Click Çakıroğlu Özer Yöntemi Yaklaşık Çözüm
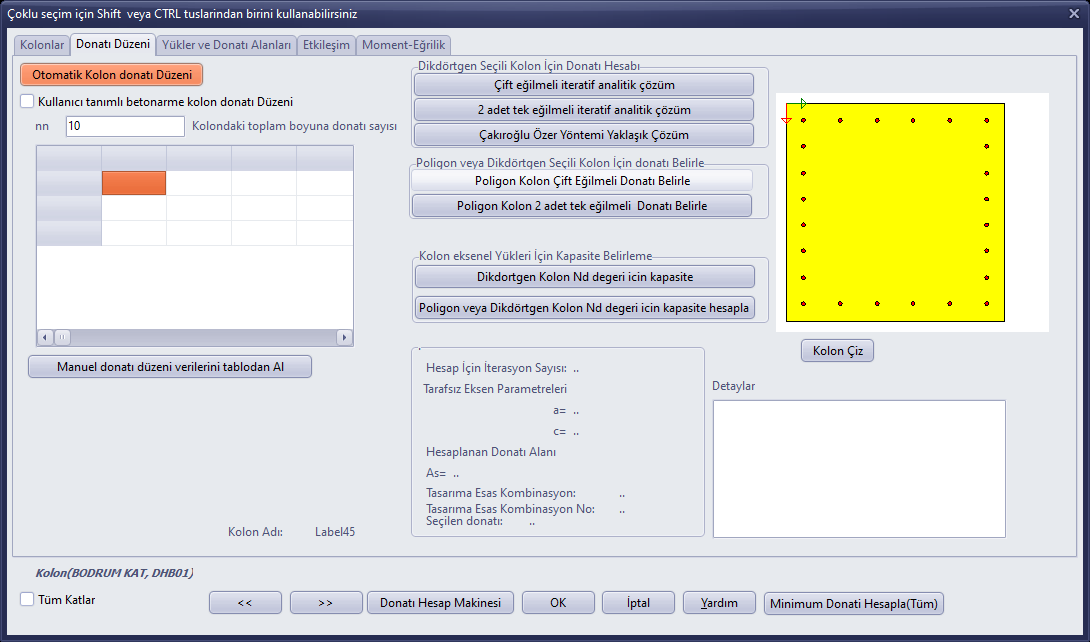Viewport: 1090px width, 642px height. tap(584, 135)
